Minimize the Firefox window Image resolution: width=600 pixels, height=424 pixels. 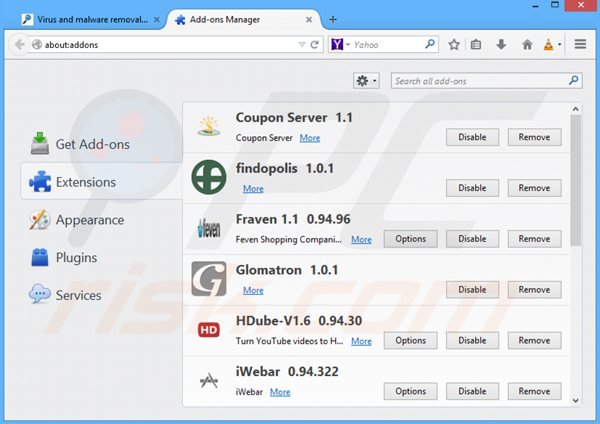[535, 5]
